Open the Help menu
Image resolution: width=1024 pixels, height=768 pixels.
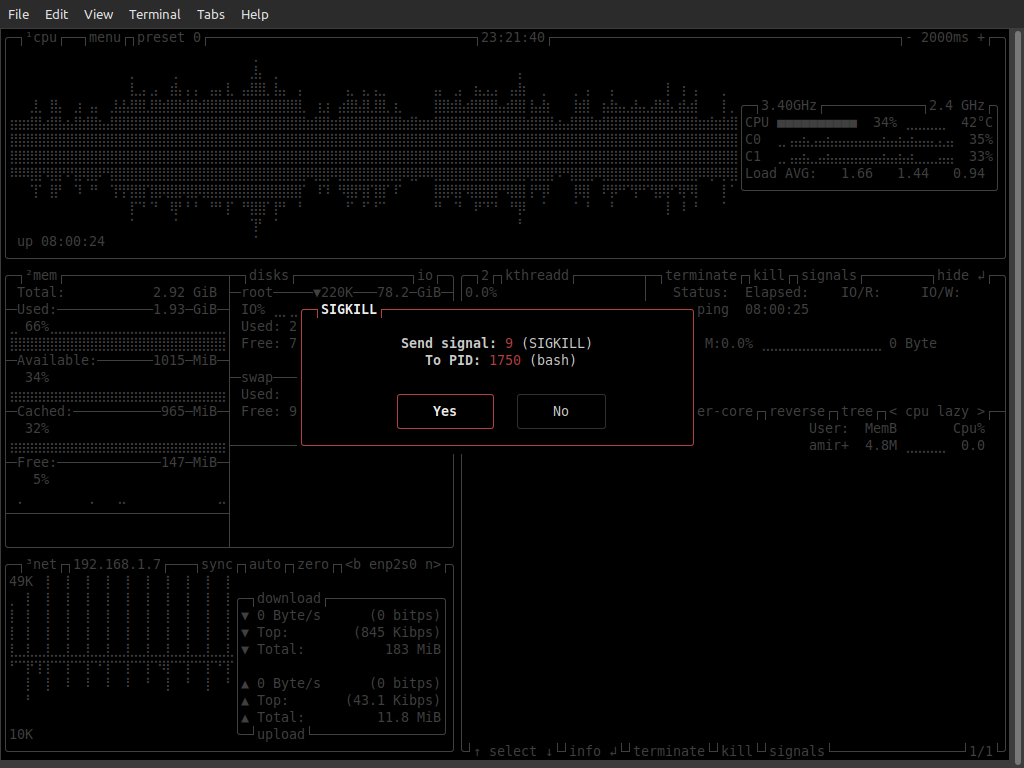(x=255, y=14)
